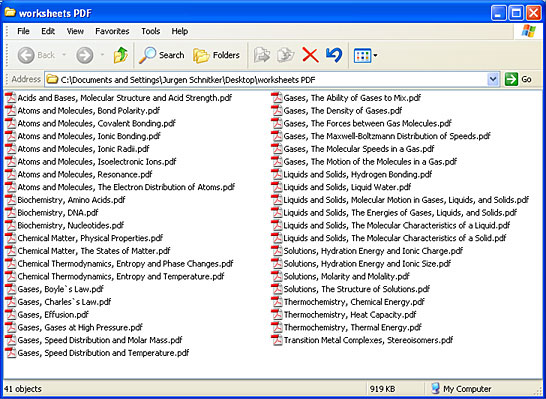
Task: Click inside the Address path field
Action: tap(266, 79)
